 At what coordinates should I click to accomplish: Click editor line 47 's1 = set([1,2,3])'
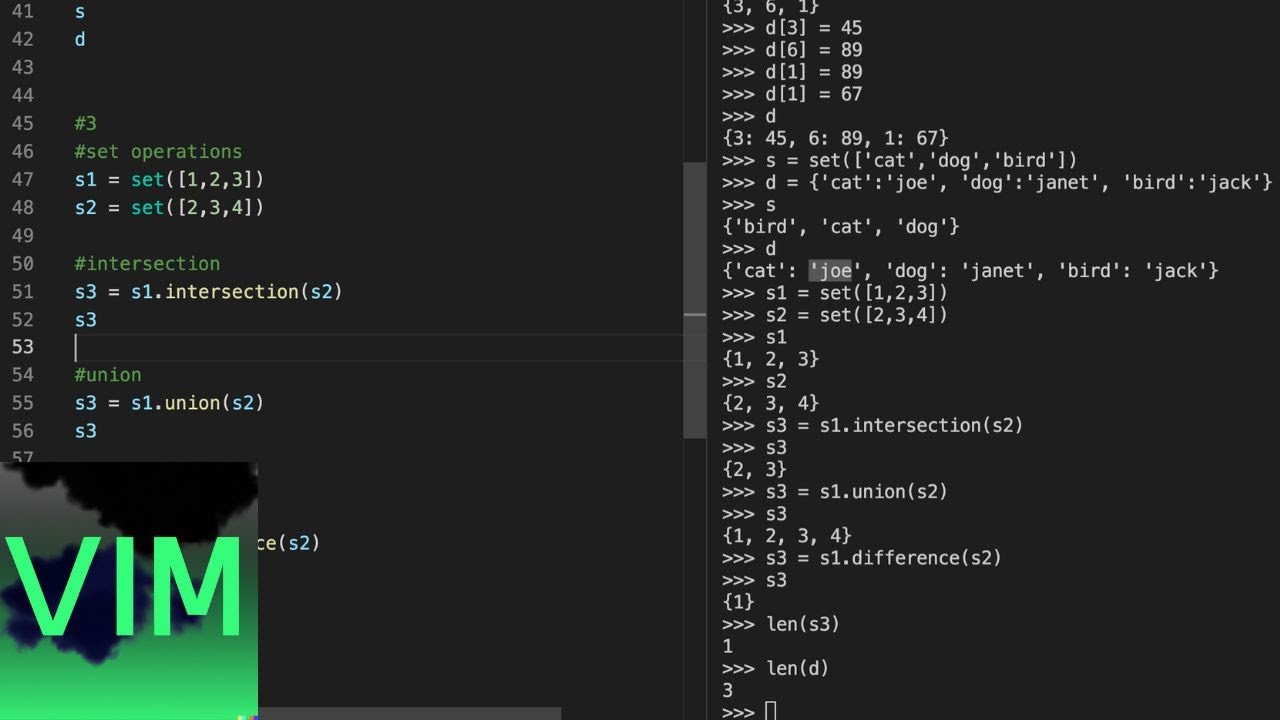click(x=169, y=179)
